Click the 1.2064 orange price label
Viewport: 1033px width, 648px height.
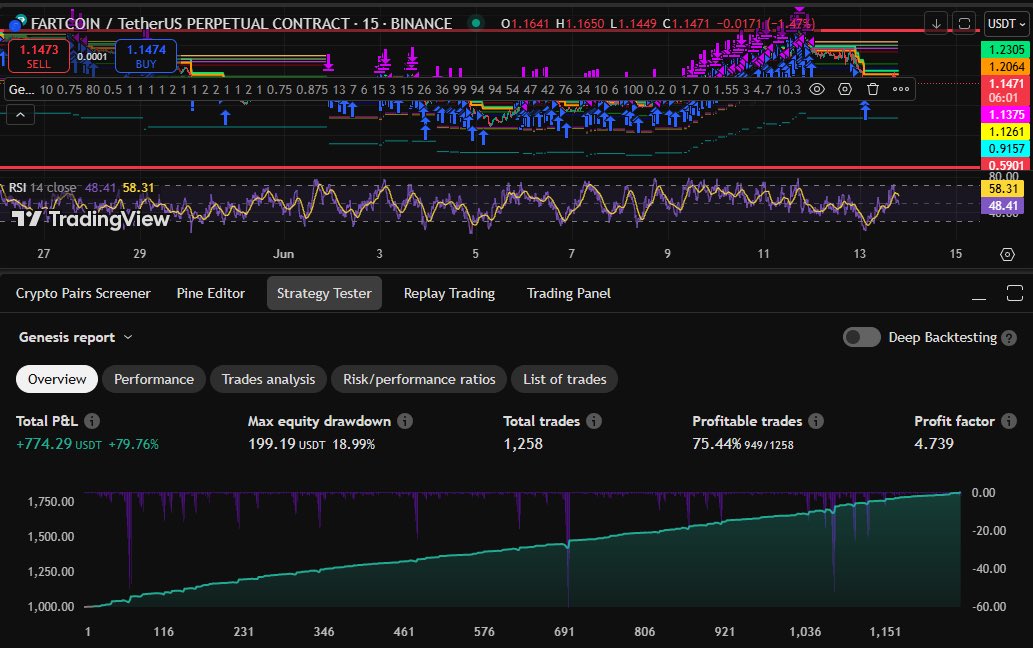click(1006, 67)
